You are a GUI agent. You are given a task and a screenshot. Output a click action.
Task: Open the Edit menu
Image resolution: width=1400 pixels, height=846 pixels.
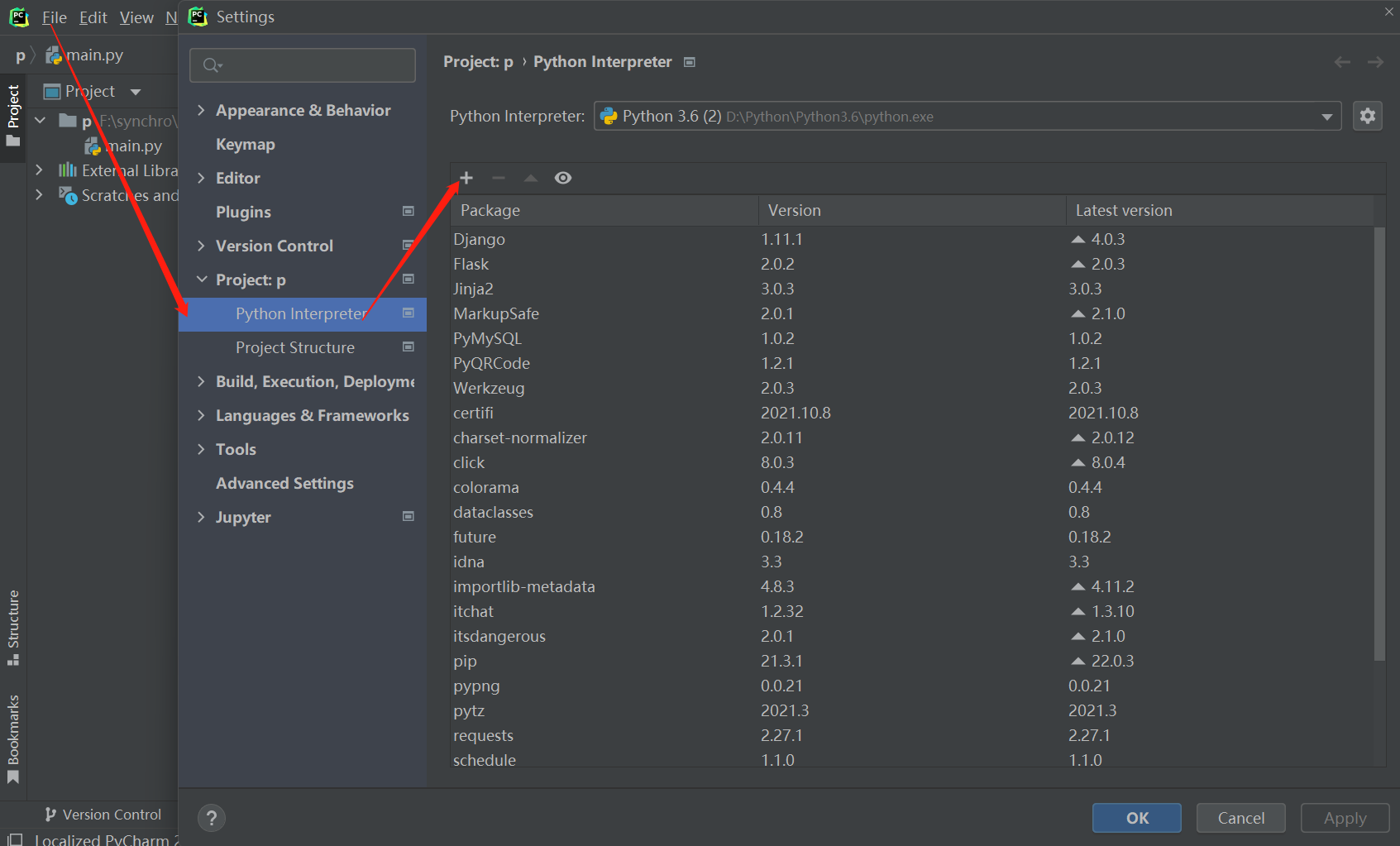click(93, 17)
